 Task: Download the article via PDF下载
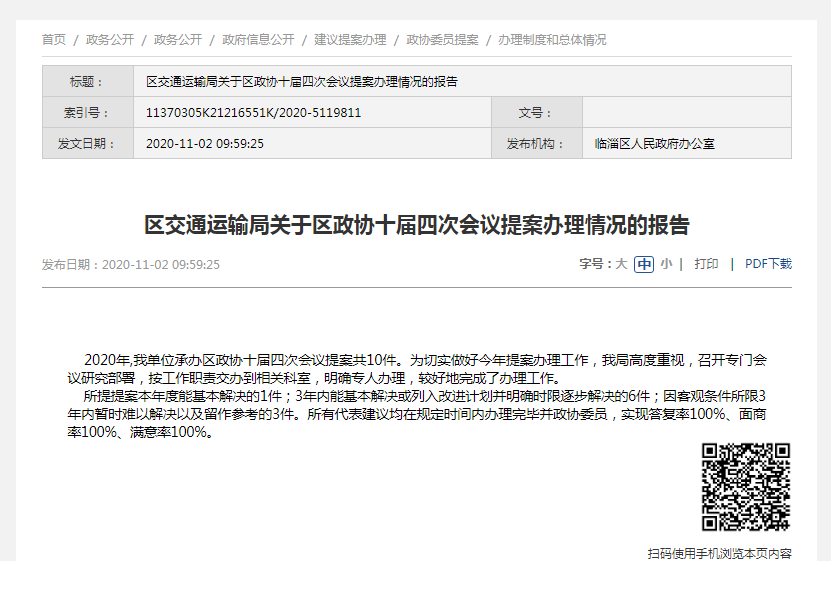(x=768, y=264)
